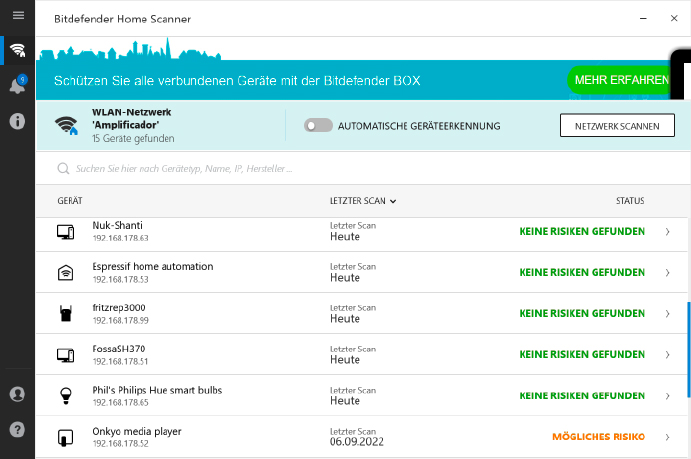The height and width of the screenshot is (459, 691).
Task: Expand fritzrep3000 row chevron
Action: click(668, 314)
